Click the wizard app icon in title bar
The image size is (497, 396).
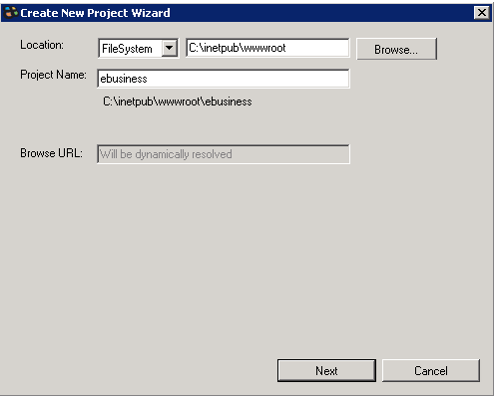pyautogui.click(x=11, y=13)
